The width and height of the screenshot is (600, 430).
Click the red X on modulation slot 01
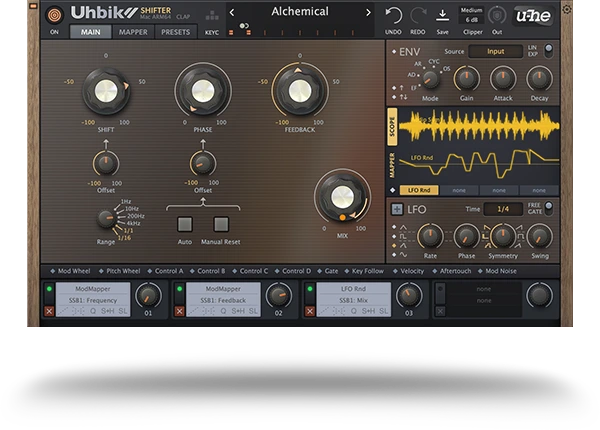point(49,311)
